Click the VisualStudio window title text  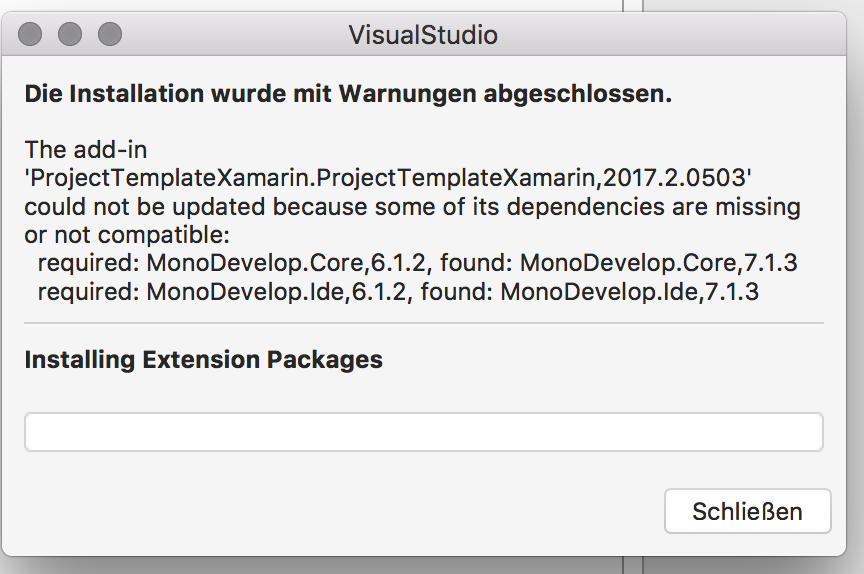pyautogui.click(x=423, y=35)
